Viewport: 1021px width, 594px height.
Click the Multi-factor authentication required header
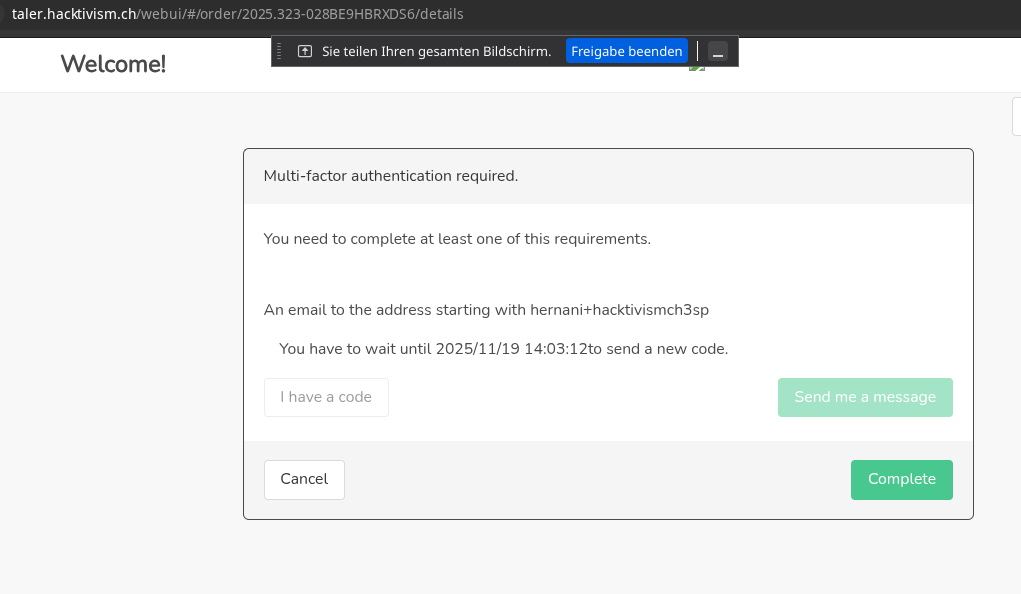(x=390, y=176)
